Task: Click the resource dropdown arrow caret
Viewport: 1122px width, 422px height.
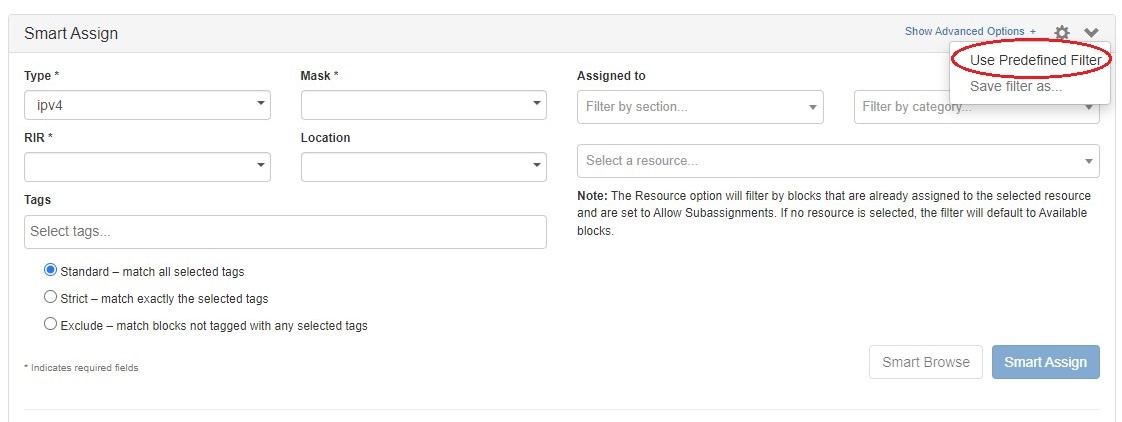Action: [1088, 161]
